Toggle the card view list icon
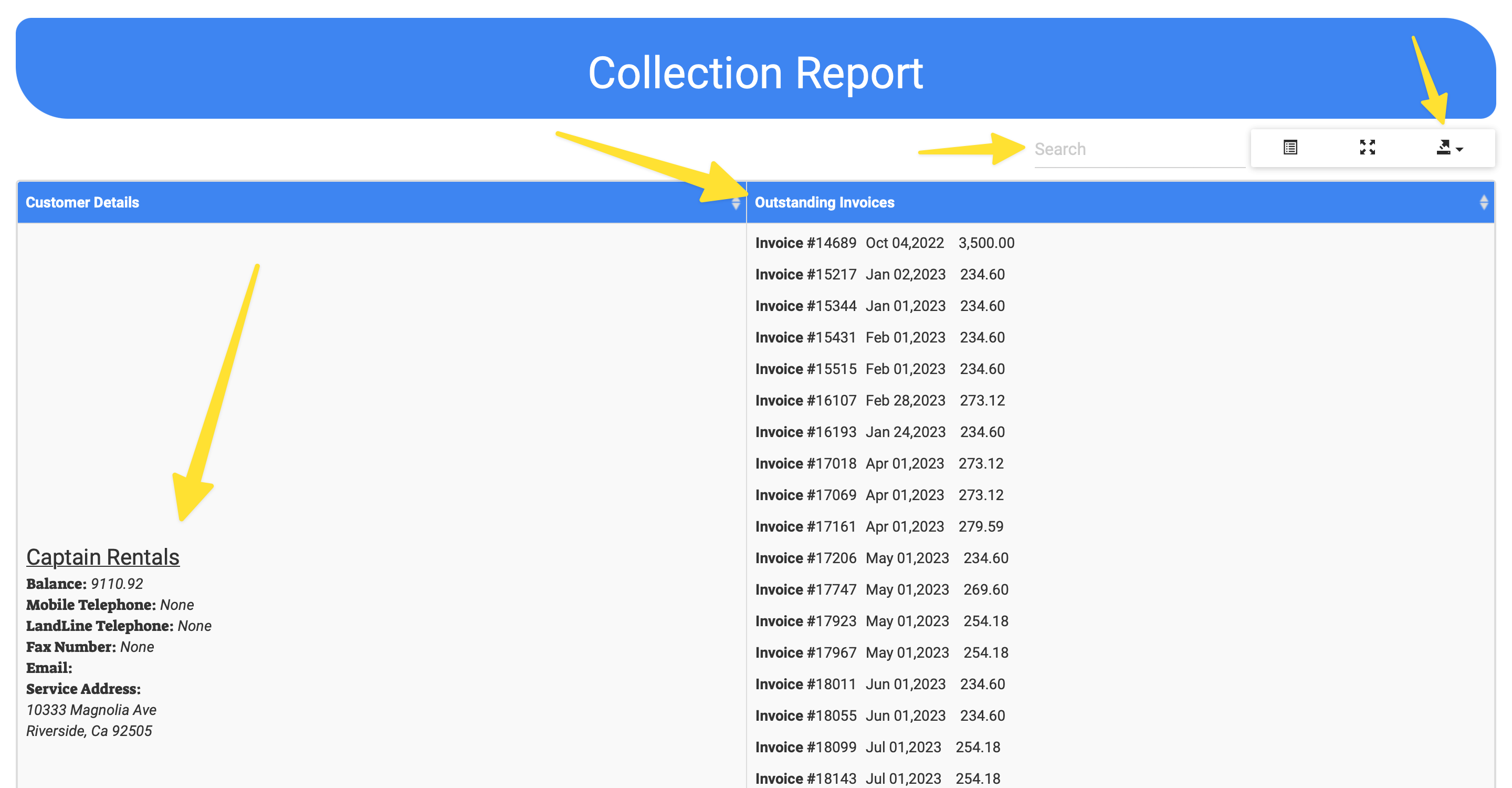The height and width of the screenshot is (788, 1512). [x=1289, y=148]
